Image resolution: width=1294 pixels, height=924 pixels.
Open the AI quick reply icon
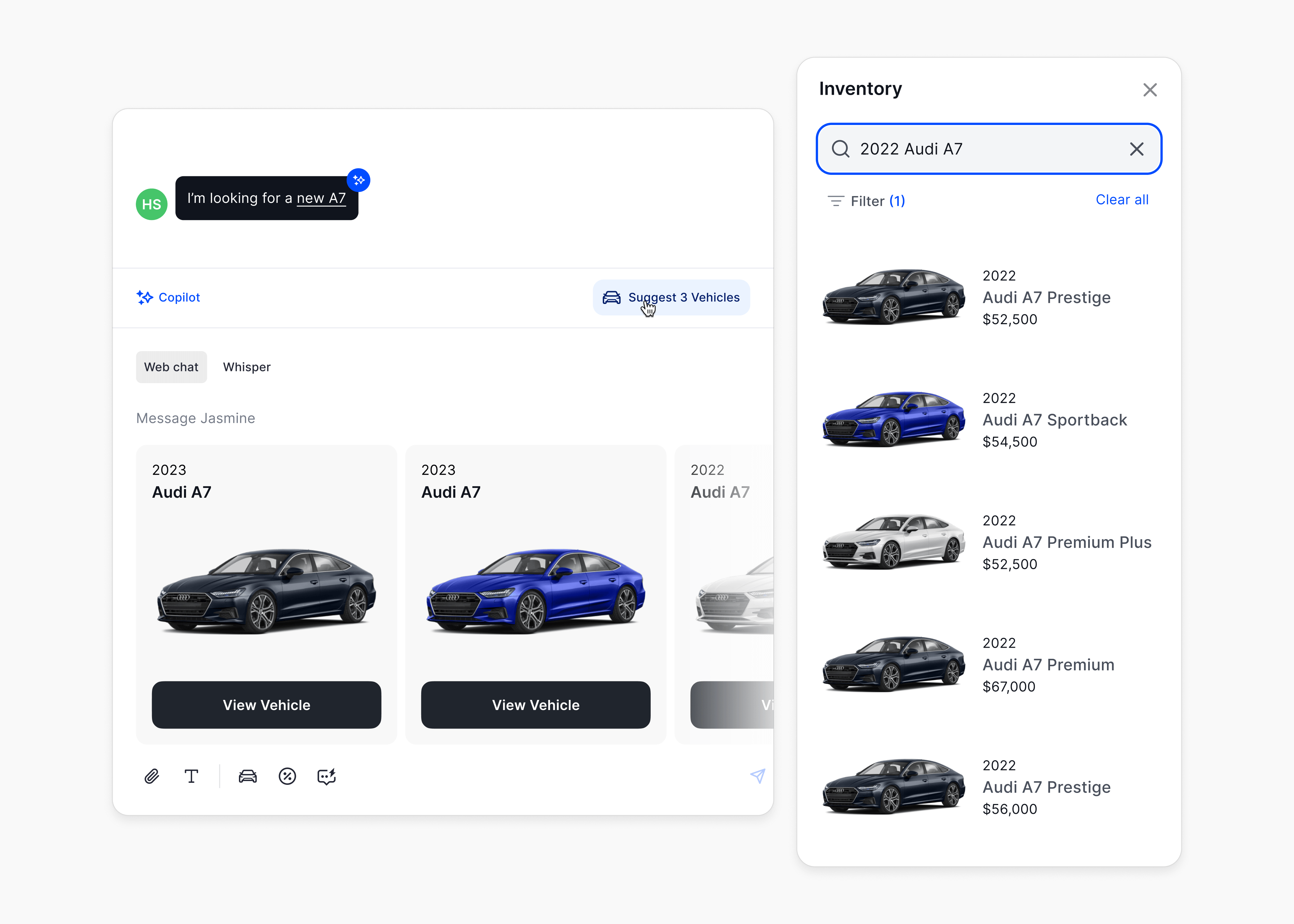tap(327, 777)
